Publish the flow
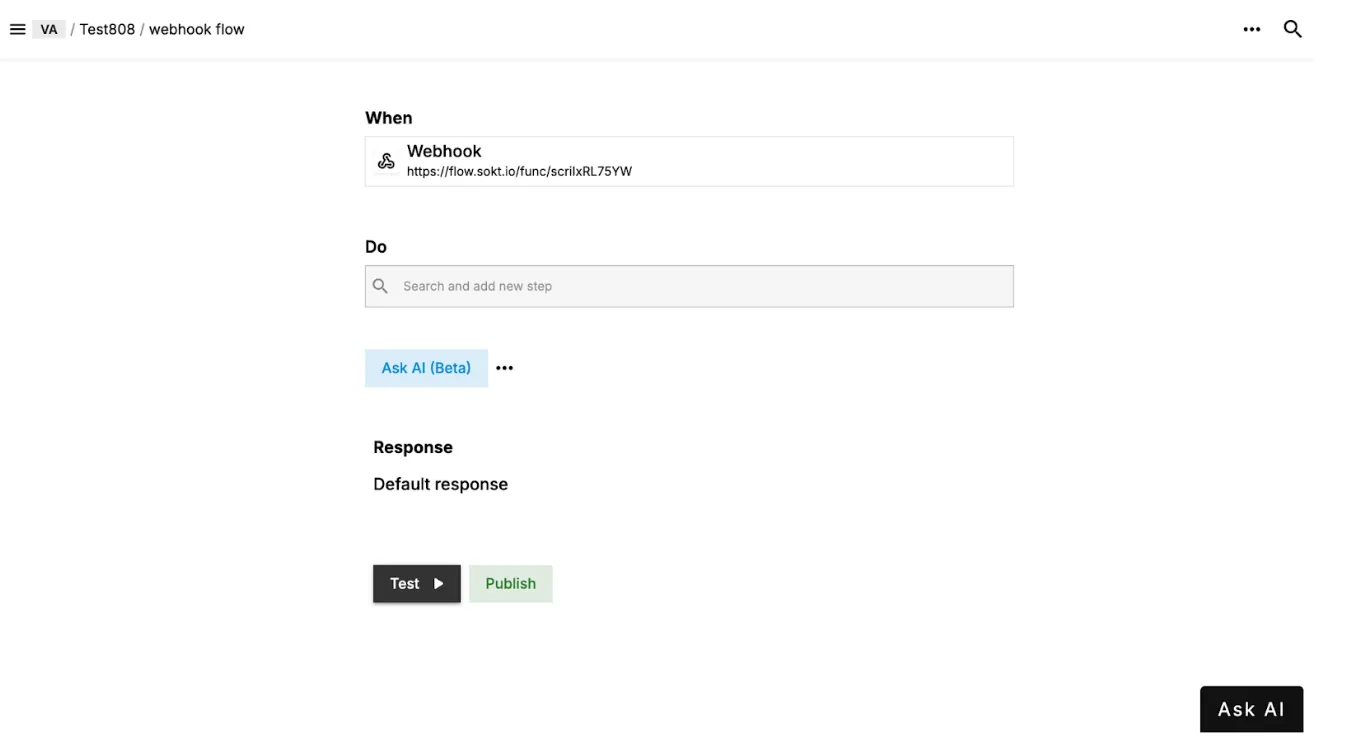This screenshot has width=1365, height=747. pos(510,583)
